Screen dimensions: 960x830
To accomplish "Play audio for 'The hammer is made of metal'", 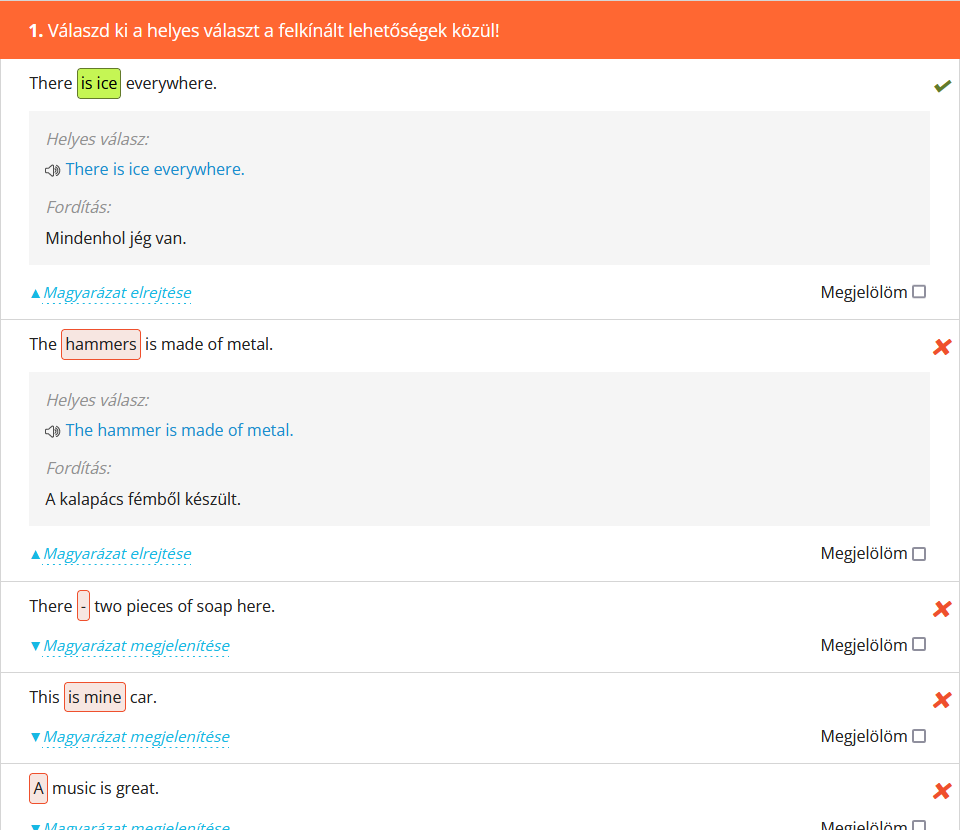I will coord(53,431).
